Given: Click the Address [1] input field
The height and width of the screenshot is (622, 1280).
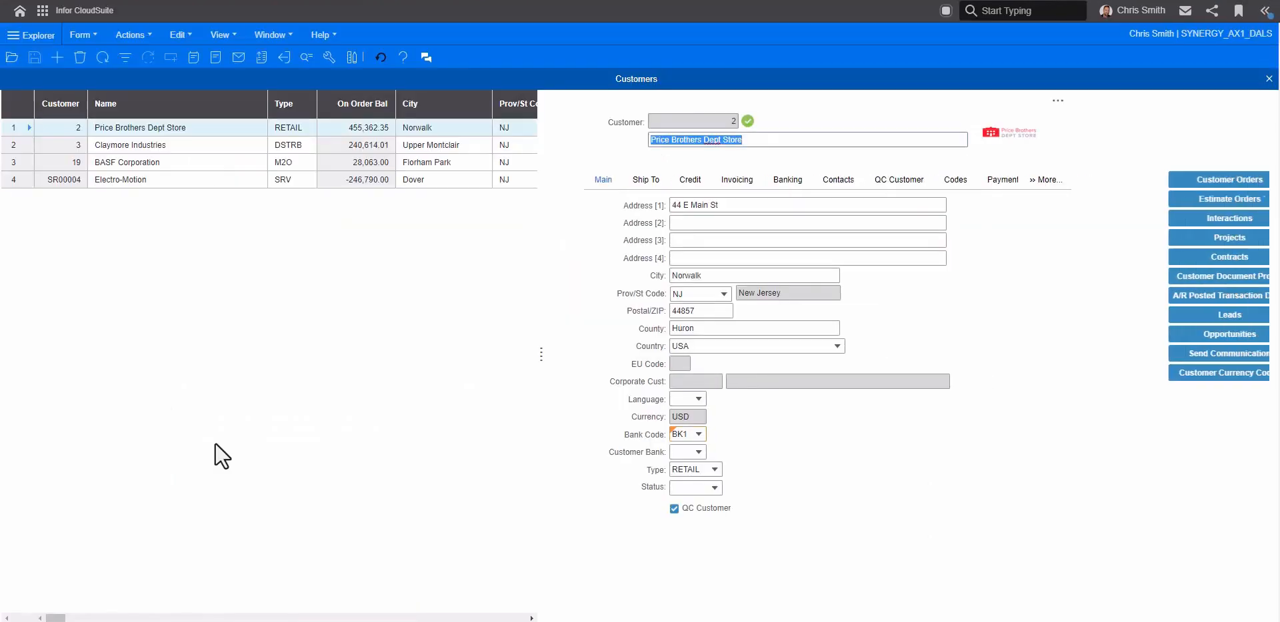Looking at the screenshot, I should tap(807, 205).
